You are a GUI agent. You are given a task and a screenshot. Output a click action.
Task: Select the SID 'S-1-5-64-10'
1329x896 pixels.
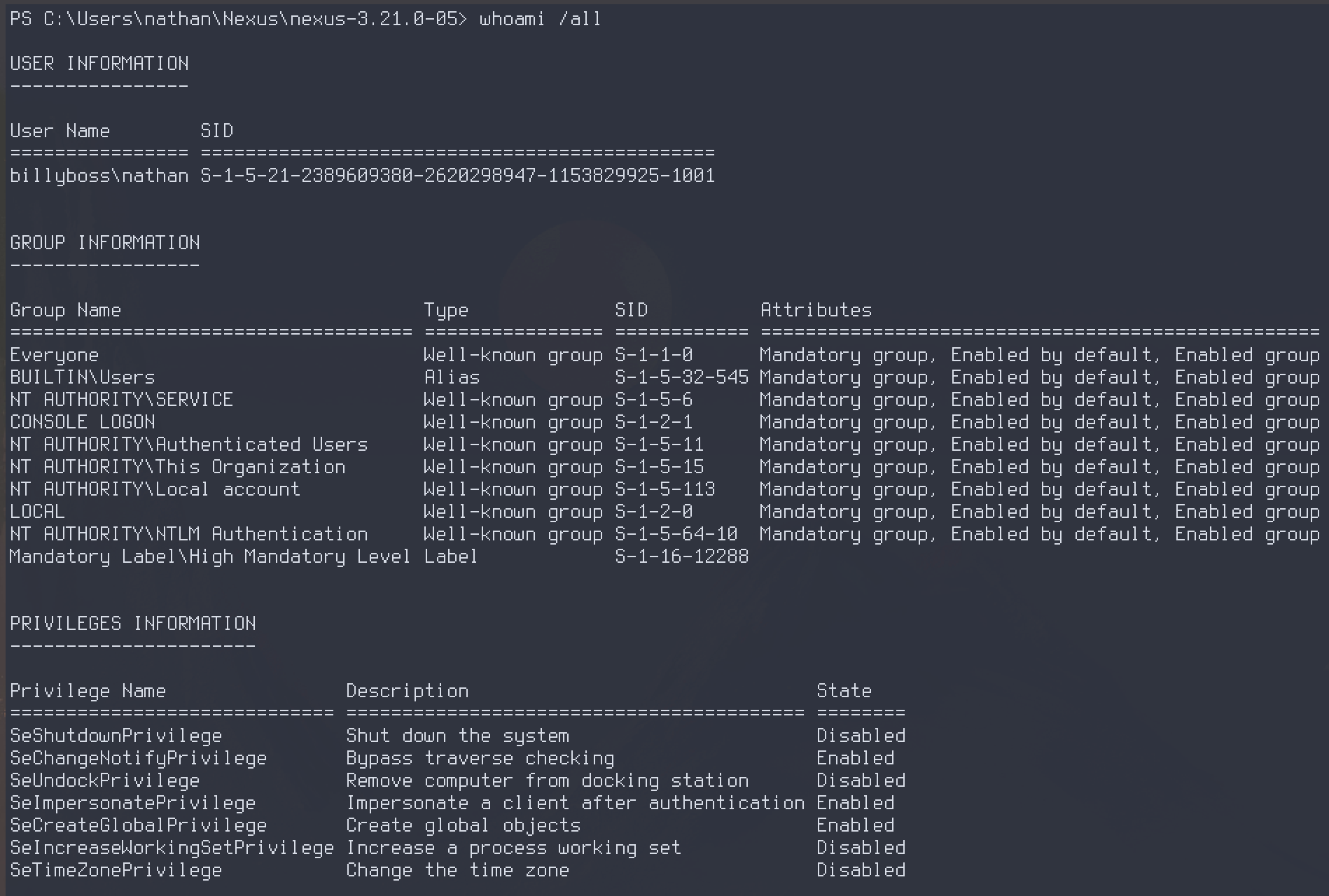pos(676,534)
